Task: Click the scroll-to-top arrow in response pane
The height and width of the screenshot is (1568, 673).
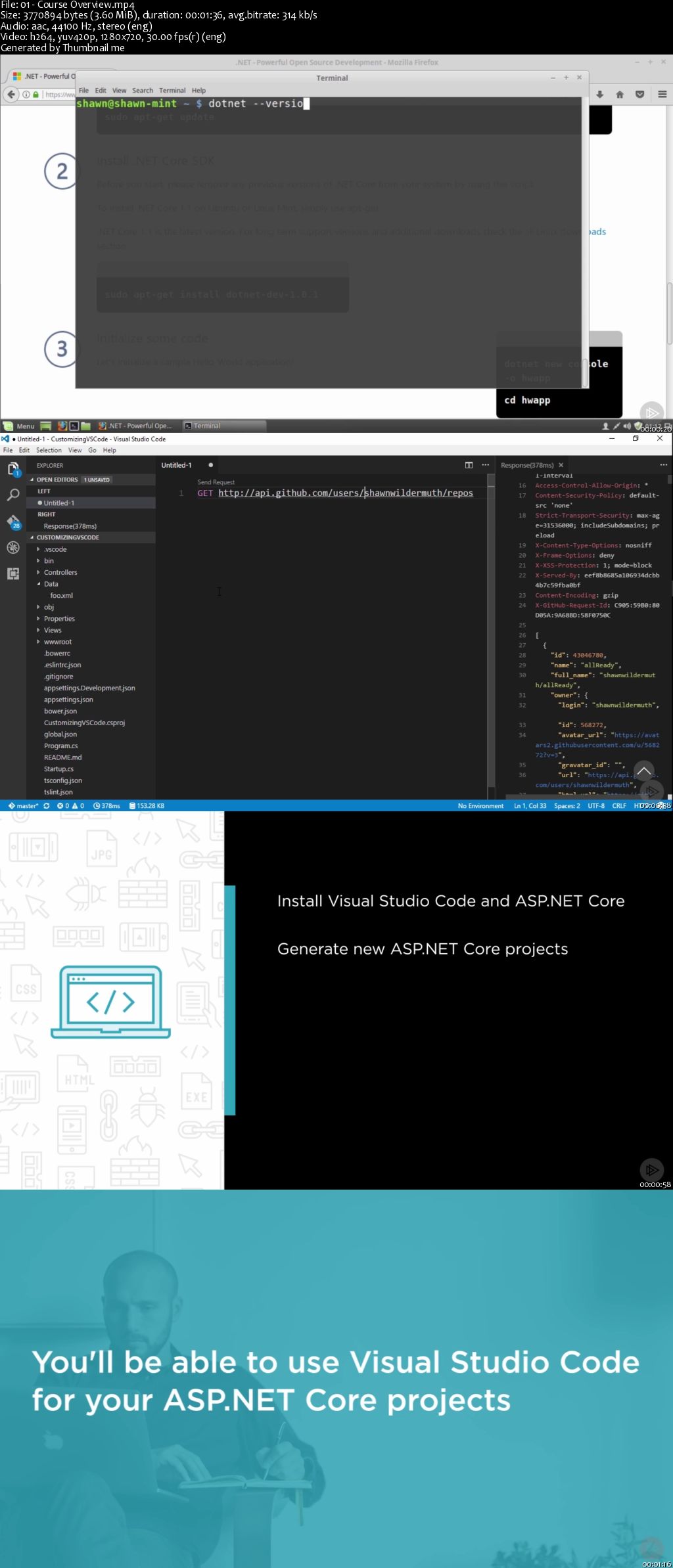Action: coord(644,771)
